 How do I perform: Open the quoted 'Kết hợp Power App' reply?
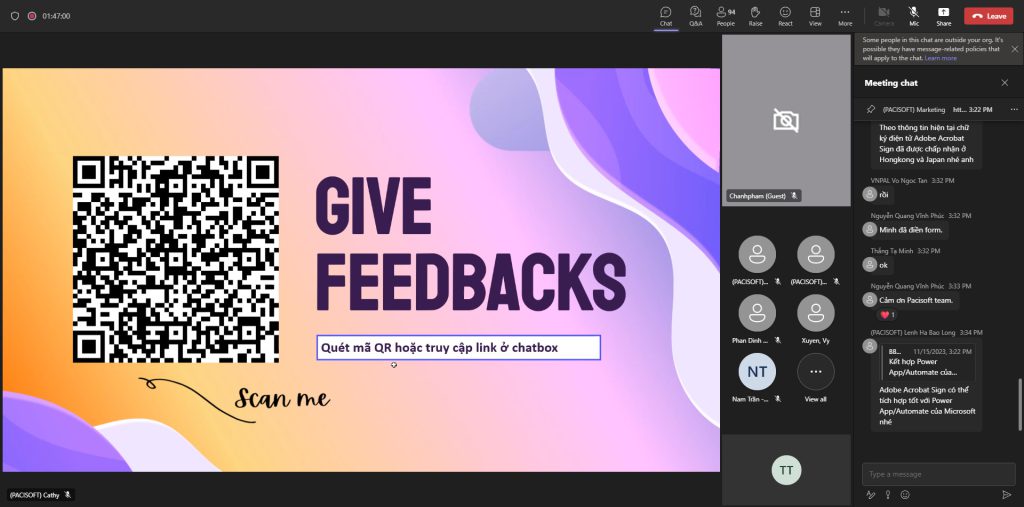[x=927, y=361]
